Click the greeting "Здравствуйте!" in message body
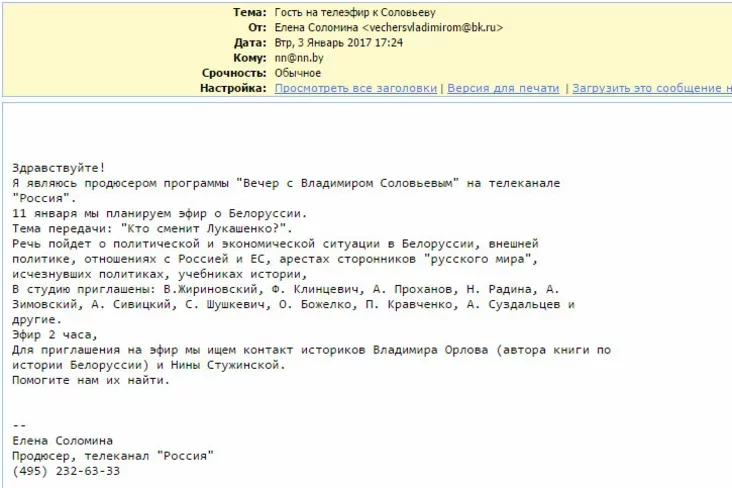The image size is (732, 488). [58, 169]
